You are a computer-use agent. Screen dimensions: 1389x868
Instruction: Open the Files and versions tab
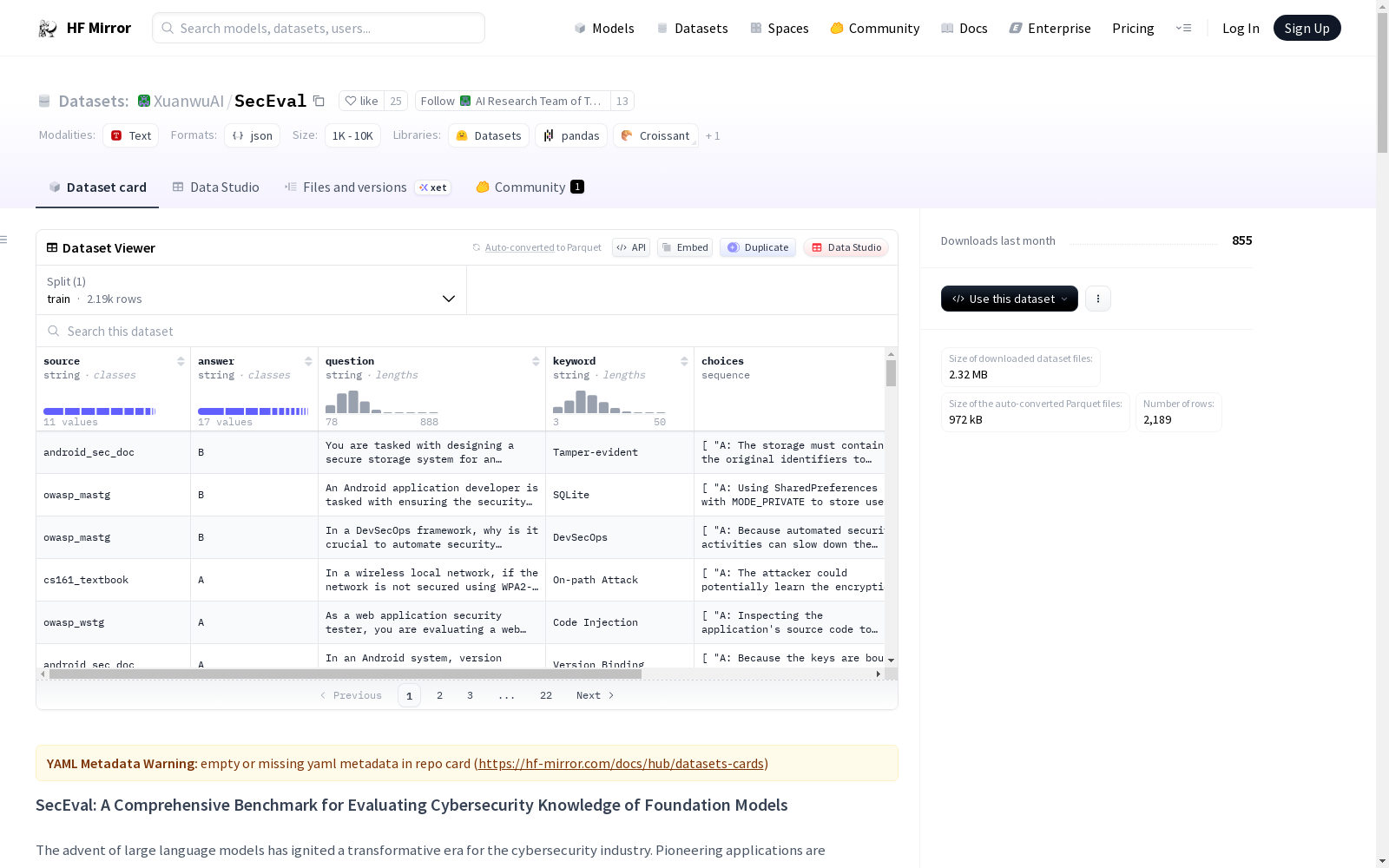tap(367, 187)
